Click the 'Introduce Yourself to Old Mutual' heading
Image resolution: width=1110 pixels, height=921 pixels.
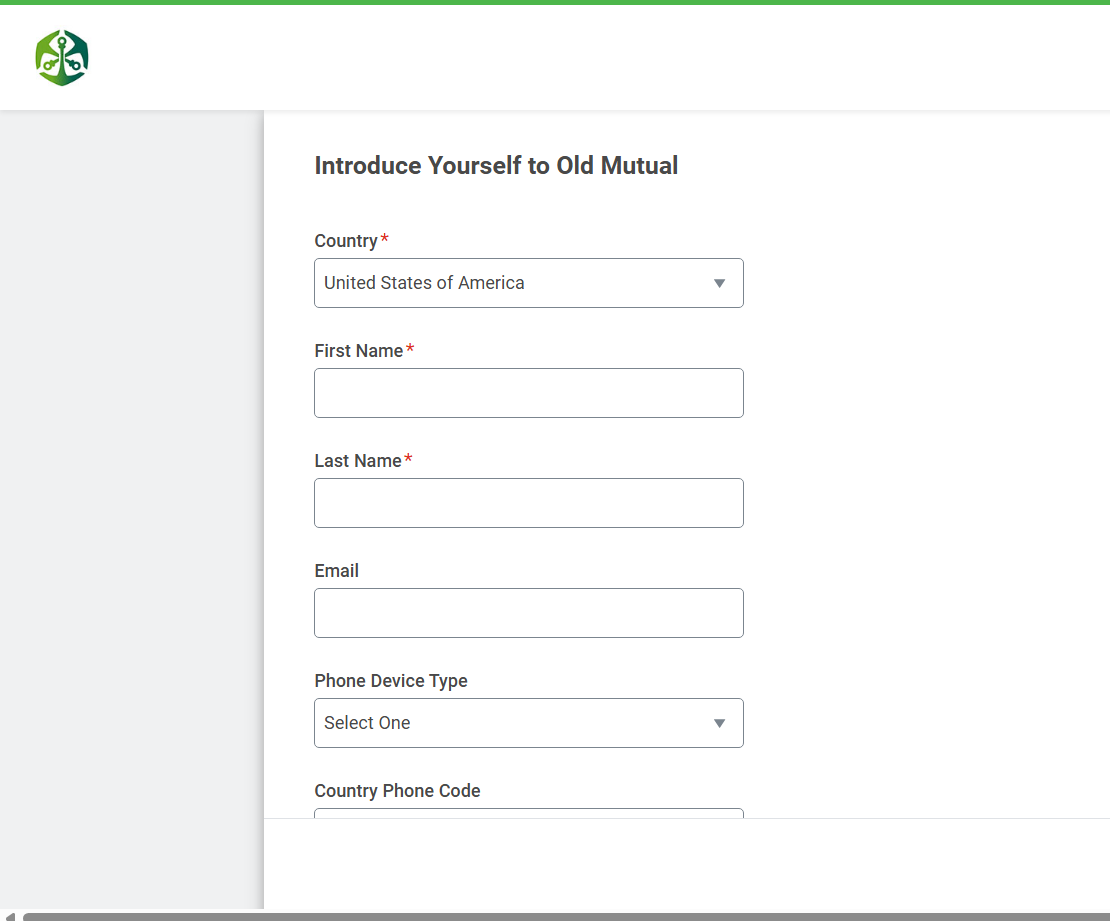496,166
